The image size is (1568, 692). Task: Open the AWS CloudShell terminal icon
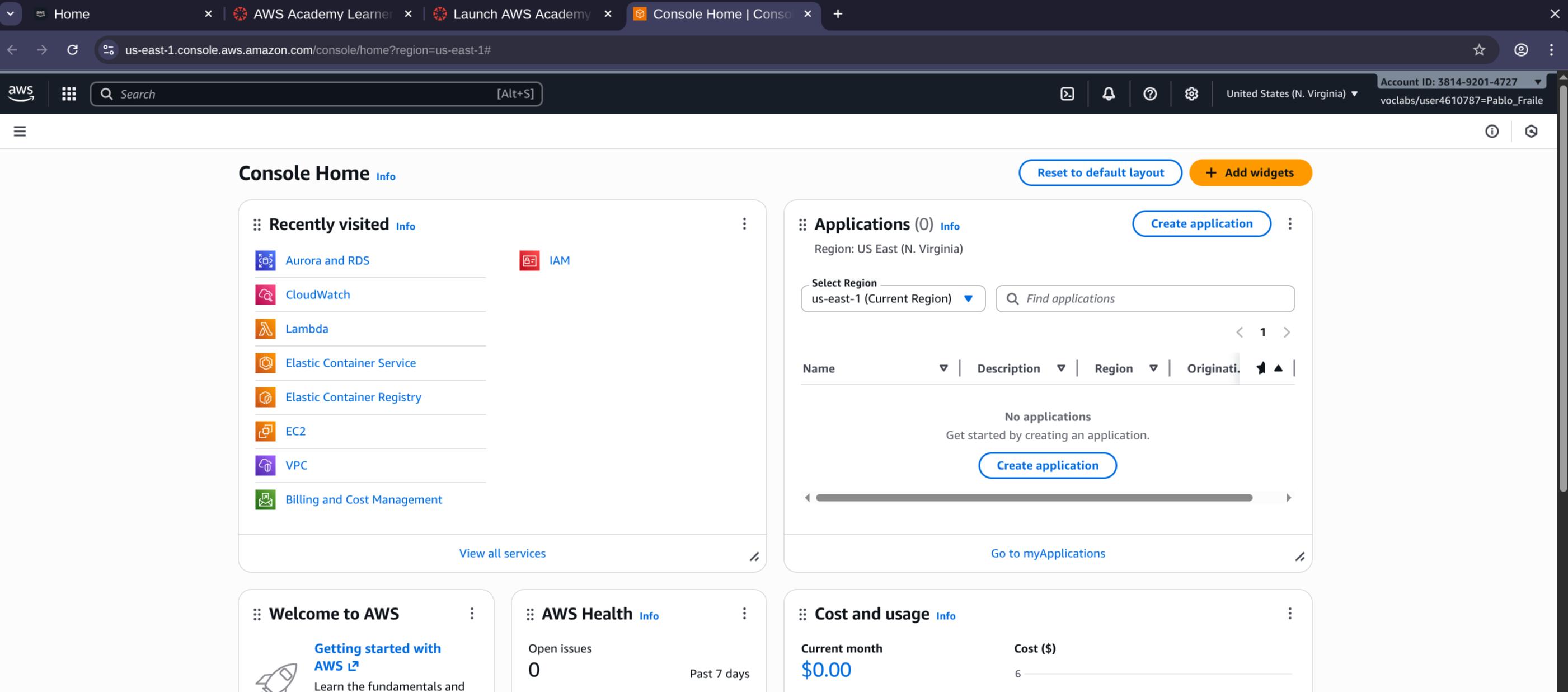coord(1067,94)
